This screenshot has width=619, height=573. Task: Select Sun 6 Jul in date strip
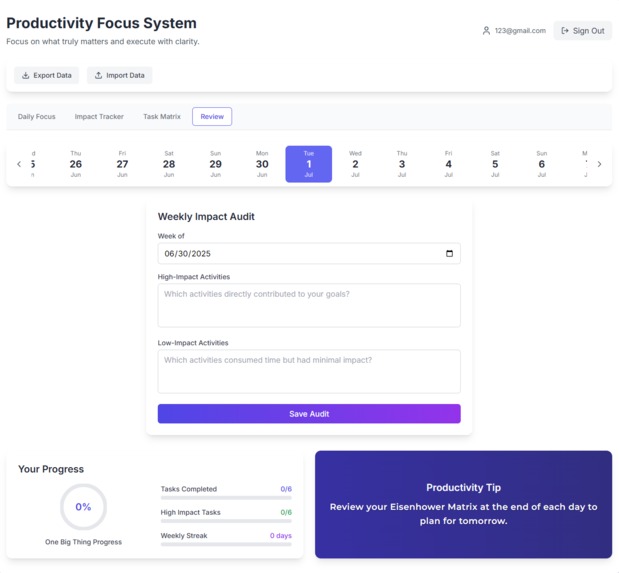click(542, 164)
